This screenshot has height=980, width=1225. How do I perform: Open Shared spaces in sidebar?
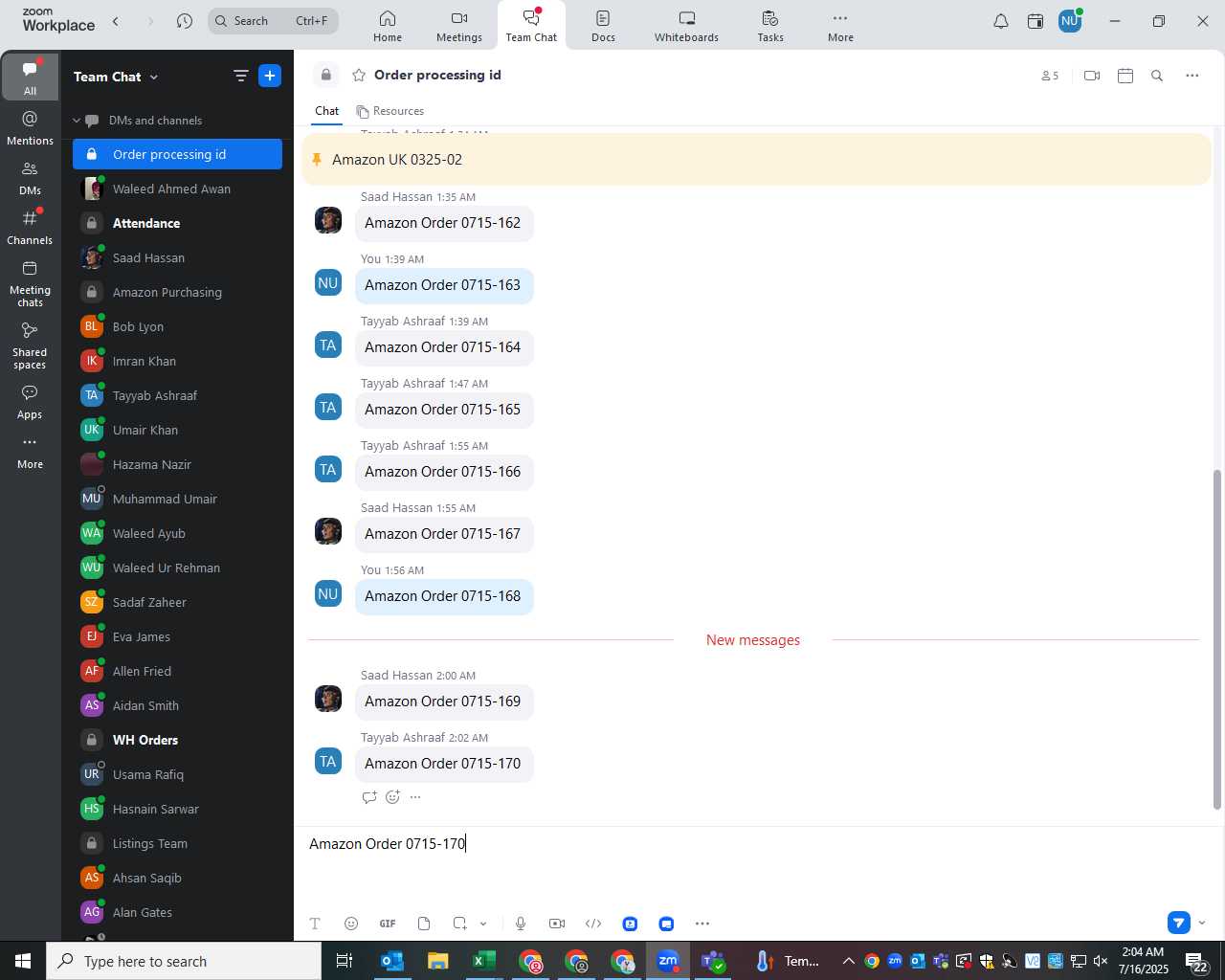pyautogui.click(x=30, y=345)
